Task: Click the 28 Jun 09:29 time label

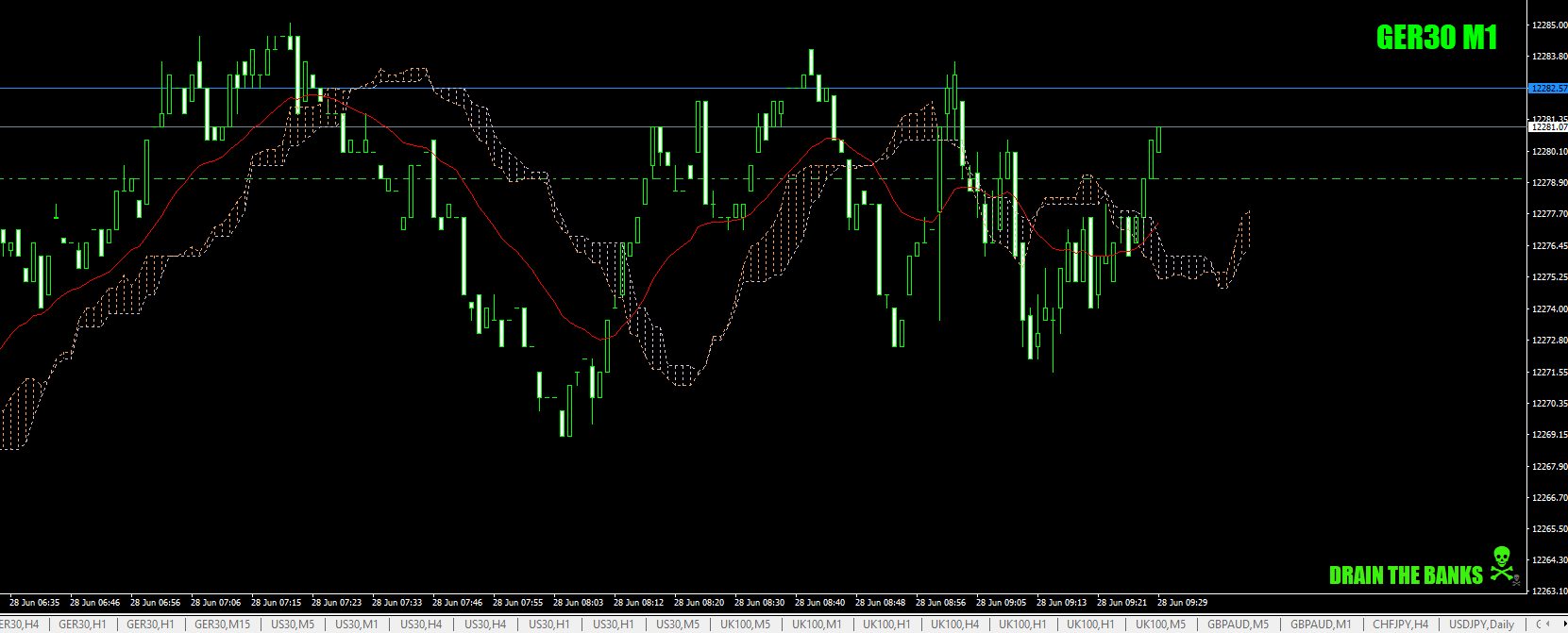Action: coord(1183,602)
